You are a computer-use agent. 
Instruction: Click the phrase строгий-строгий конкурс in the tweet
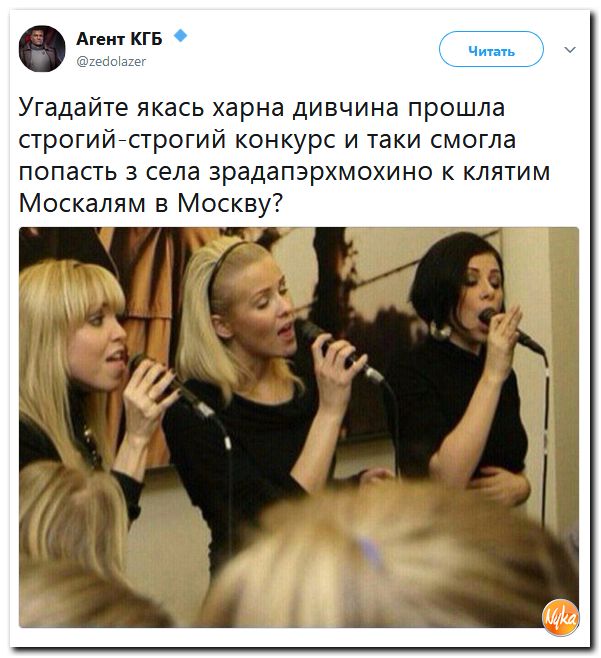pyautogui.click(x=177, y=140)
